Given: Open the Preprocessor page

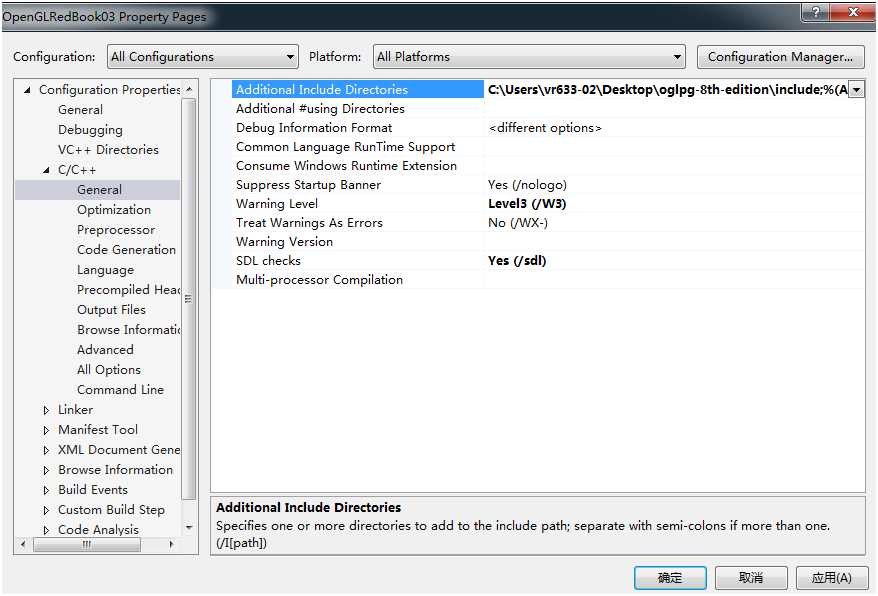Looking at the screenshot, I should point(116,230).
